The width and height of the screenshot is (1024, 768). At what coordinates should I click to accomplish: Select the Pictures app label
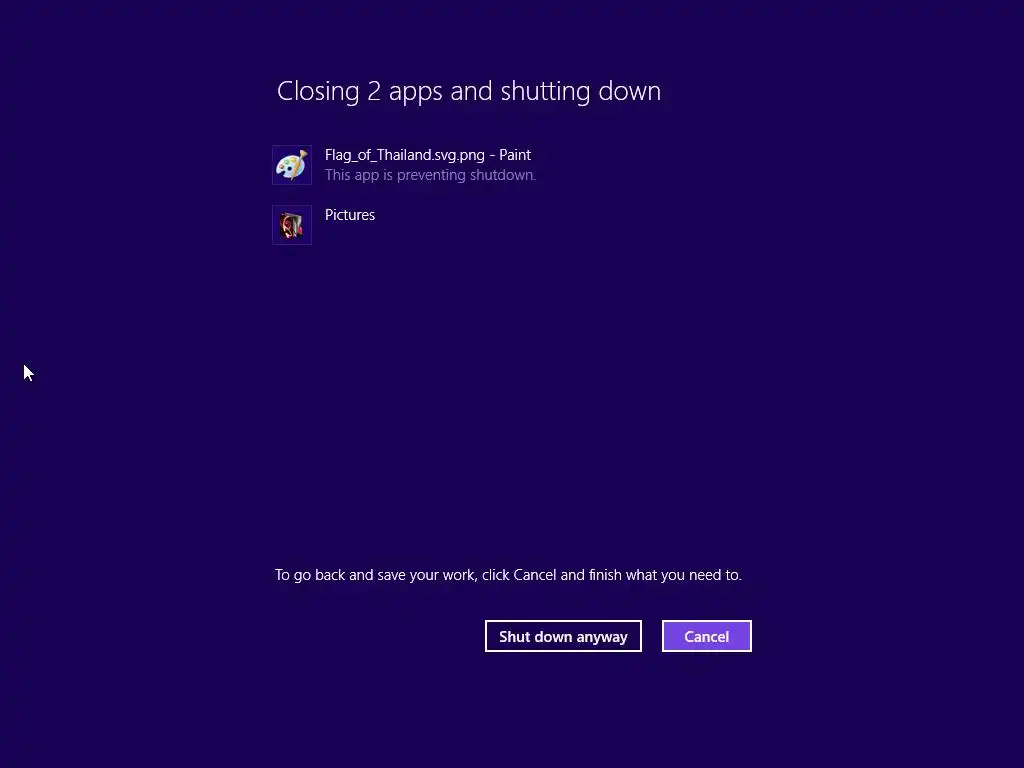350,215
